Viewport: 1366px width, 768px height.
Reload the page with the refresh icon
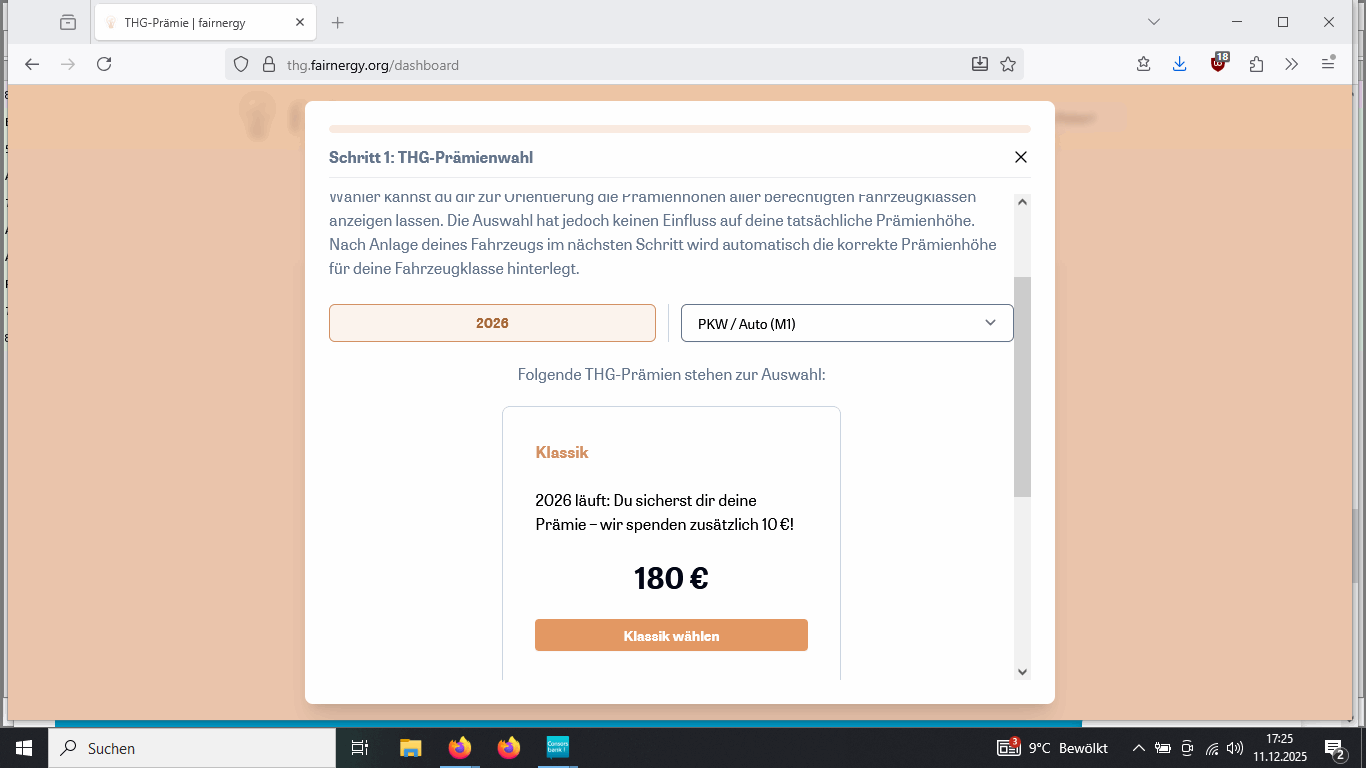[x=104, y=64]
